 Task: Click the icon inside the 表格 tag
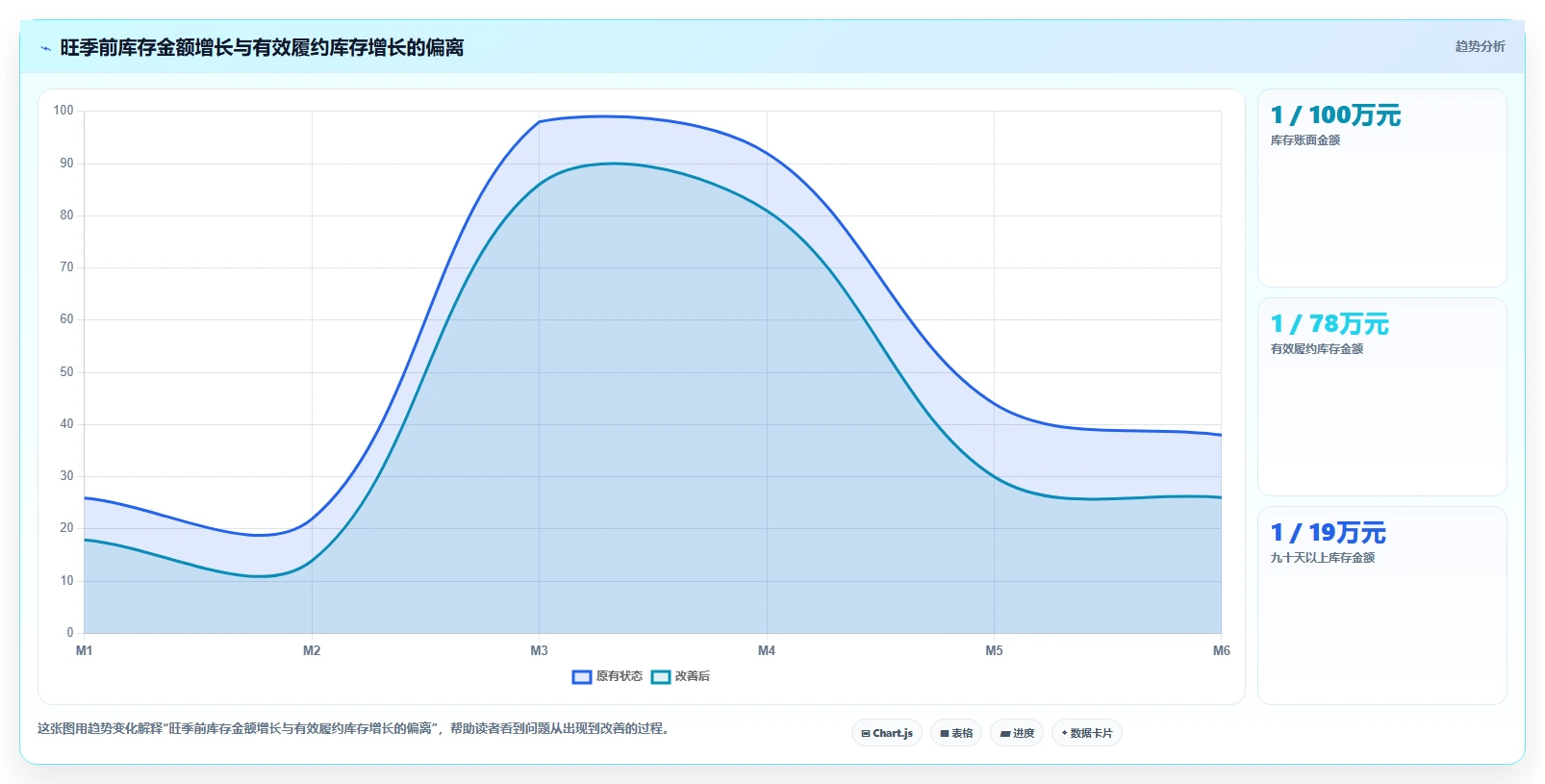click(x=945, y=734)
